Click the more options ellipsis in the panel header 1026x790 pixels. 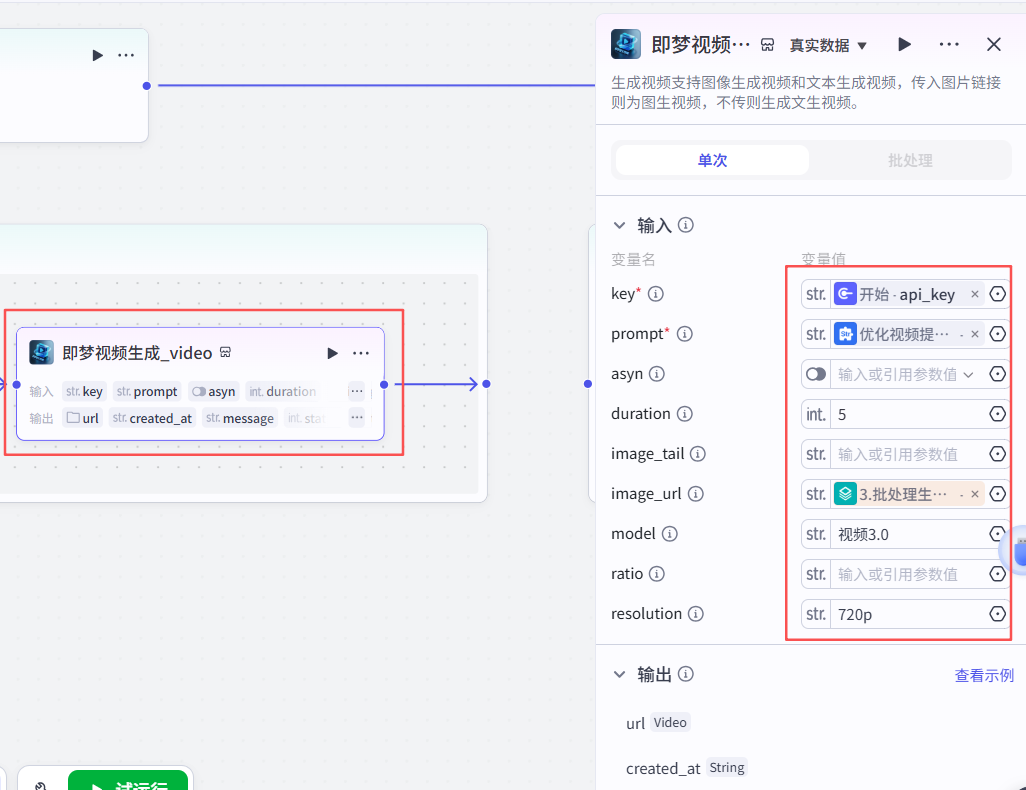tap(948, 44)
